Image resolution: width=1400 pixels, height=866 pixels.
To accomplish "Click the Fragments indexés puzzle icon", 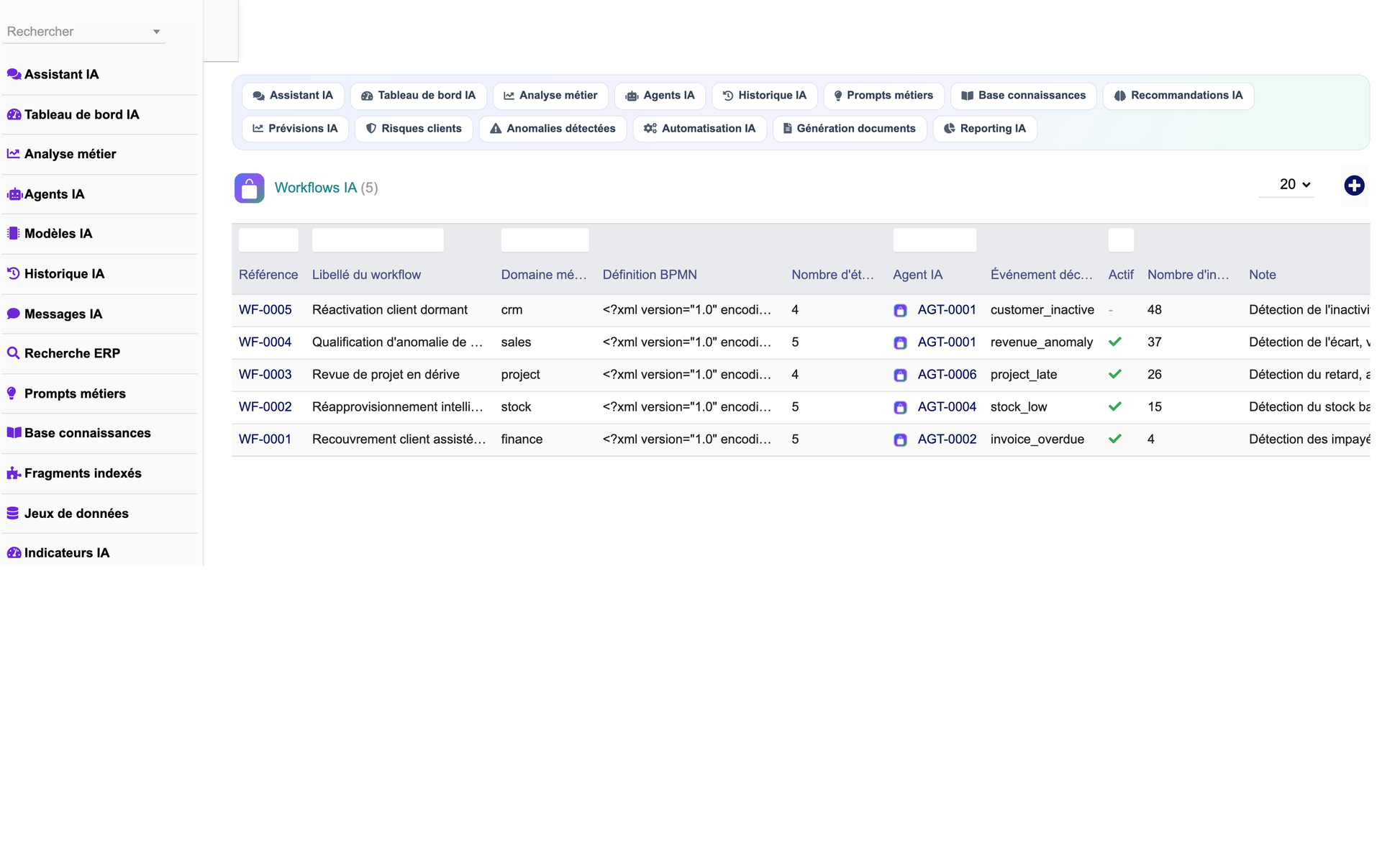I will 13,473.
